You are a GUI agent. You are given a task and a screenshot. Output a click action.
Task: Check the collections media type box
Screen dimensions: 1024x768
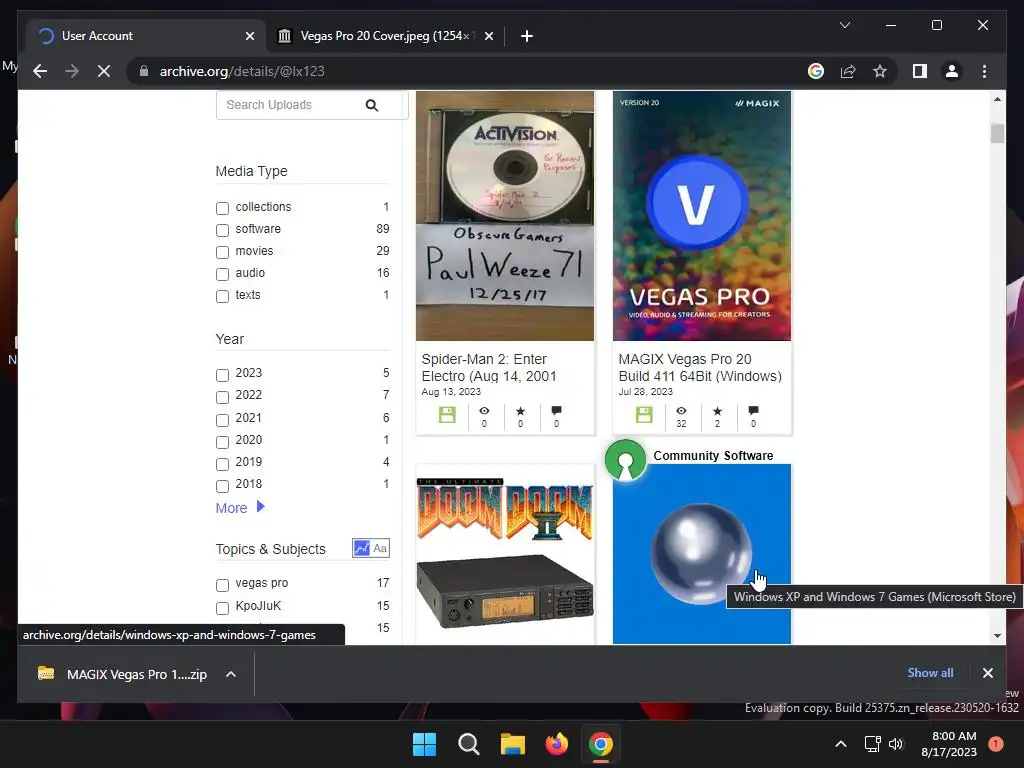(222, 208)
